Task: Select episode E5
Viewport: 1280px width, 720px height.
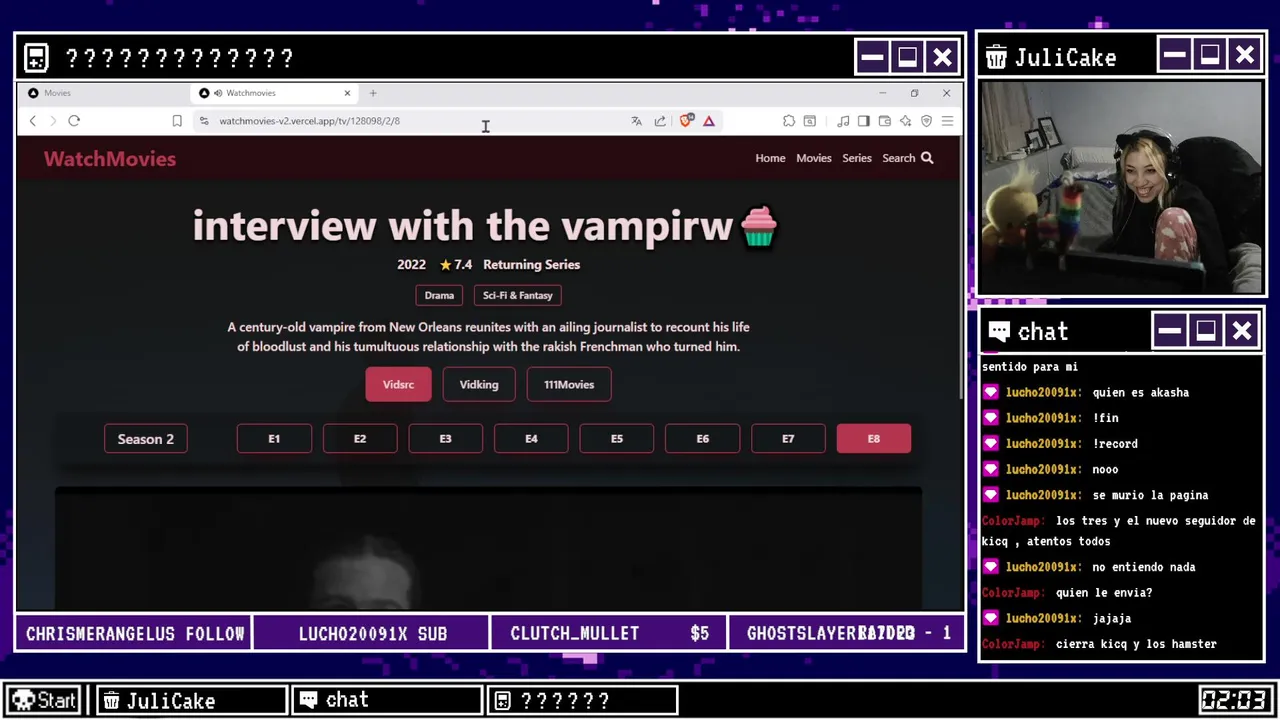Action: [x=617, y=439]
